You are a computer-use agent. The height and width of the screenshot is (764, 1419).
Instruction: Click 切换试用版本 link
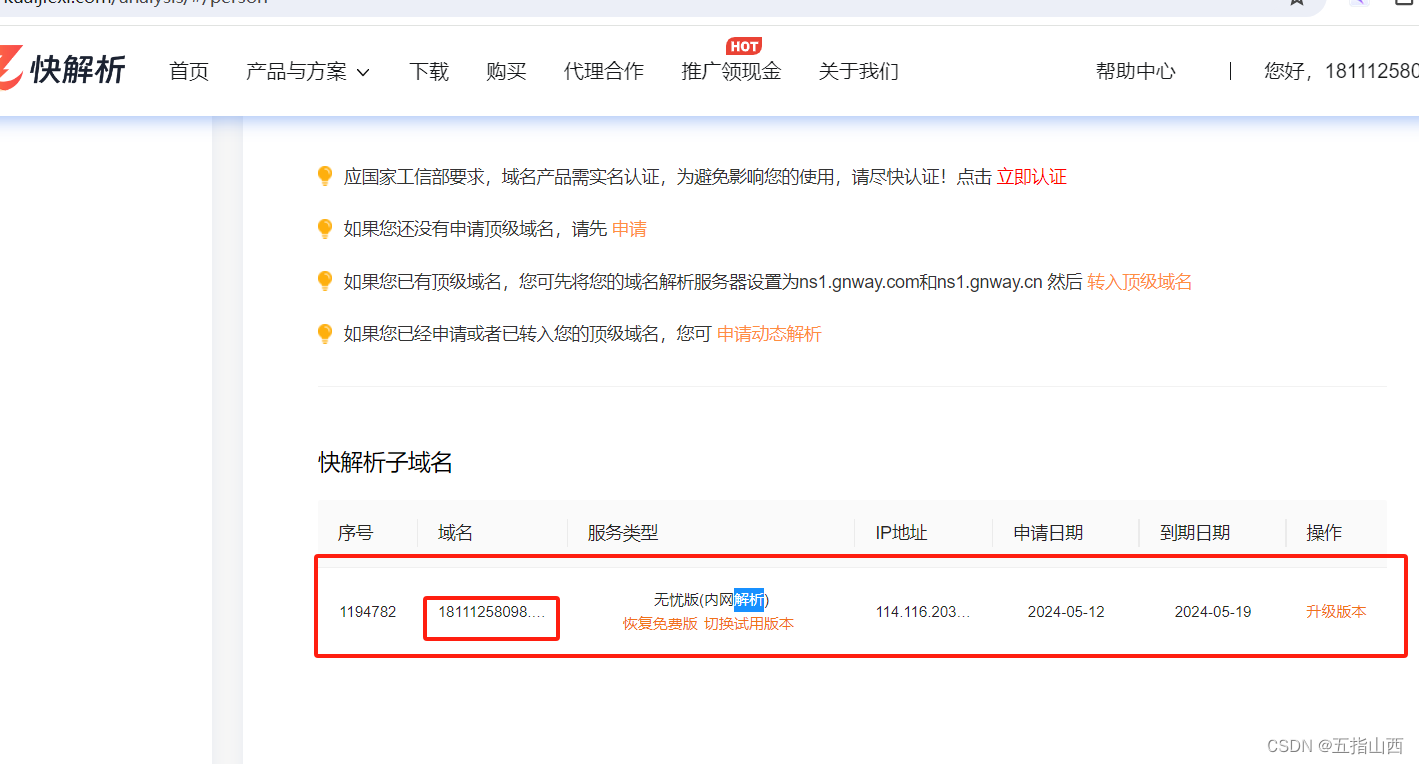point(749,624)
